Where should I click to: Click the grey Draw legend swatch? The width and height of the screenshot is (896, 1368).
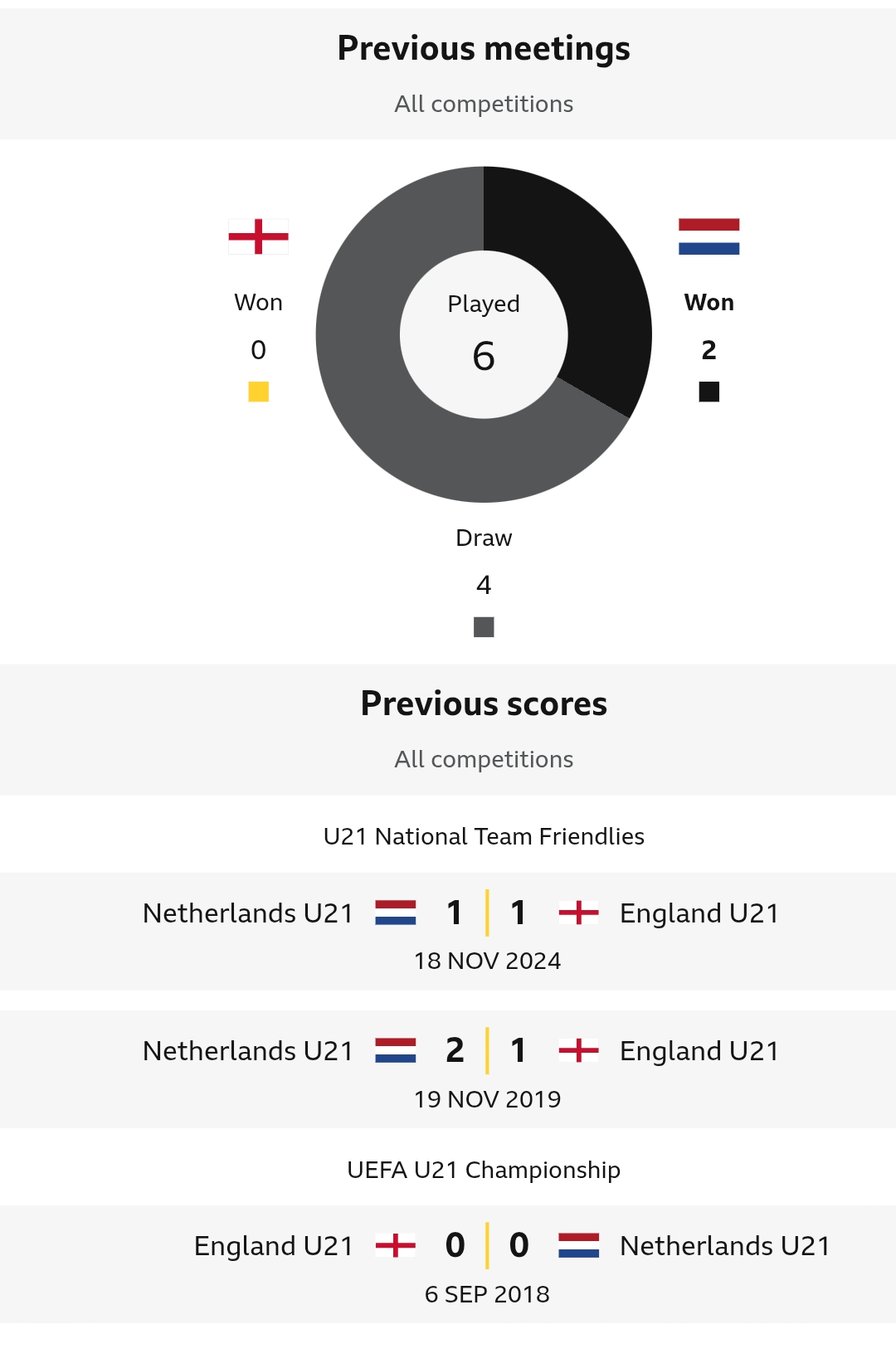point(484,627)
